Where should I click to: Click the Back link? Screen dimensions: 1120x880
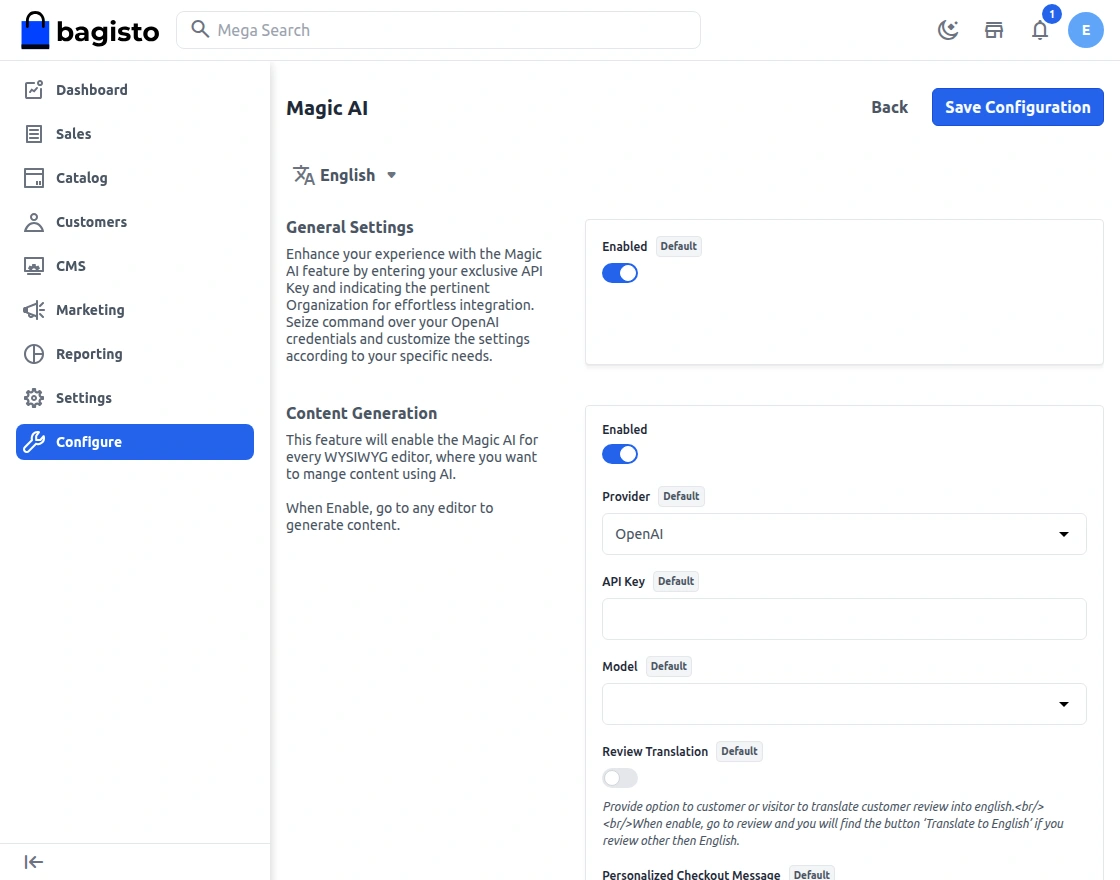(889, 107)
